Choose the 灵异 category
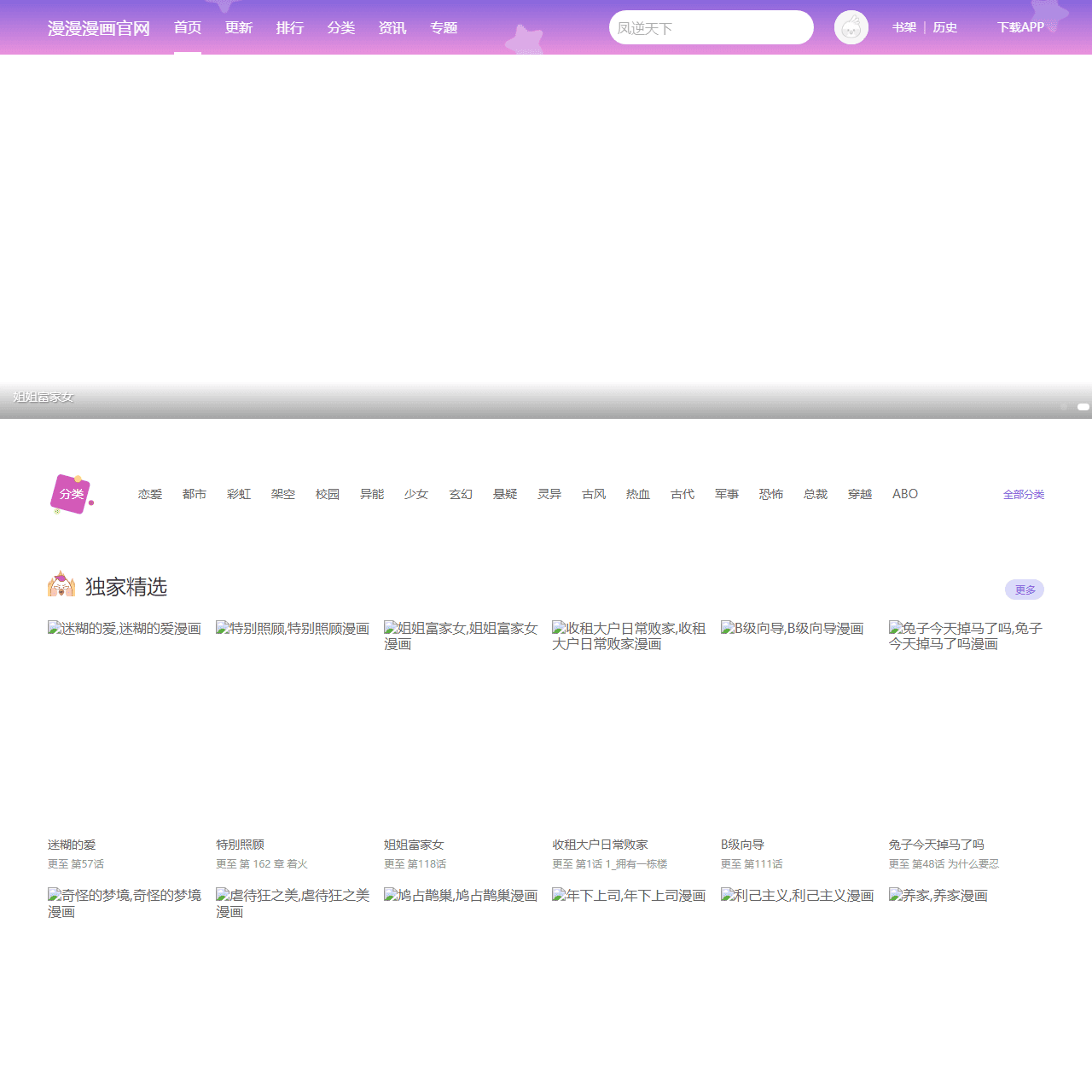 pos(549,494)
